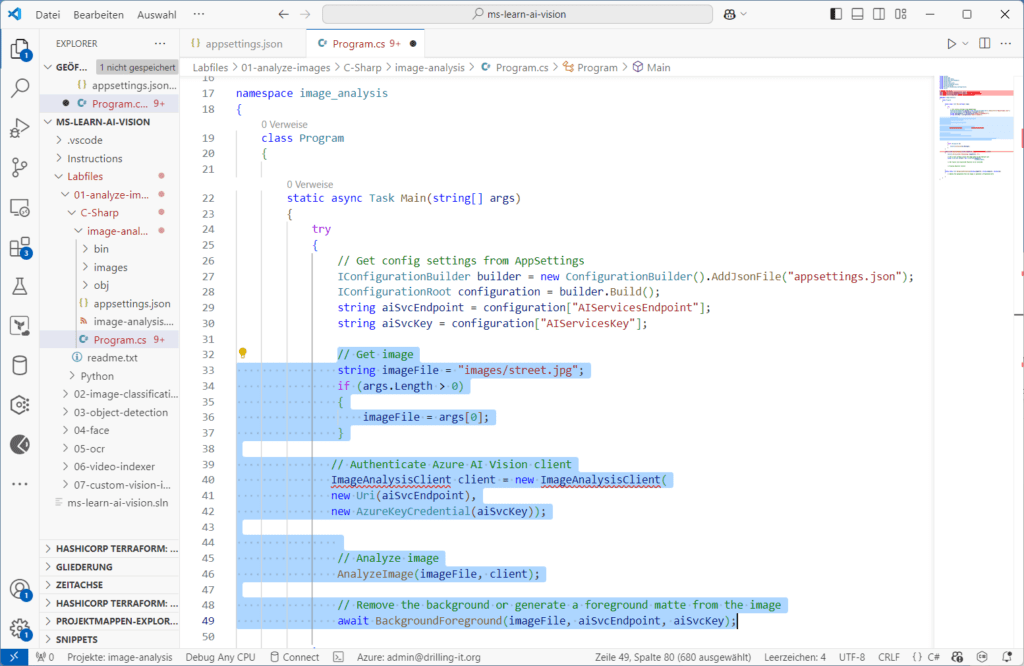Click Debug Any CPU in status bar
Viewport: 1024px width, 666px height.
(x=220, y=657)
